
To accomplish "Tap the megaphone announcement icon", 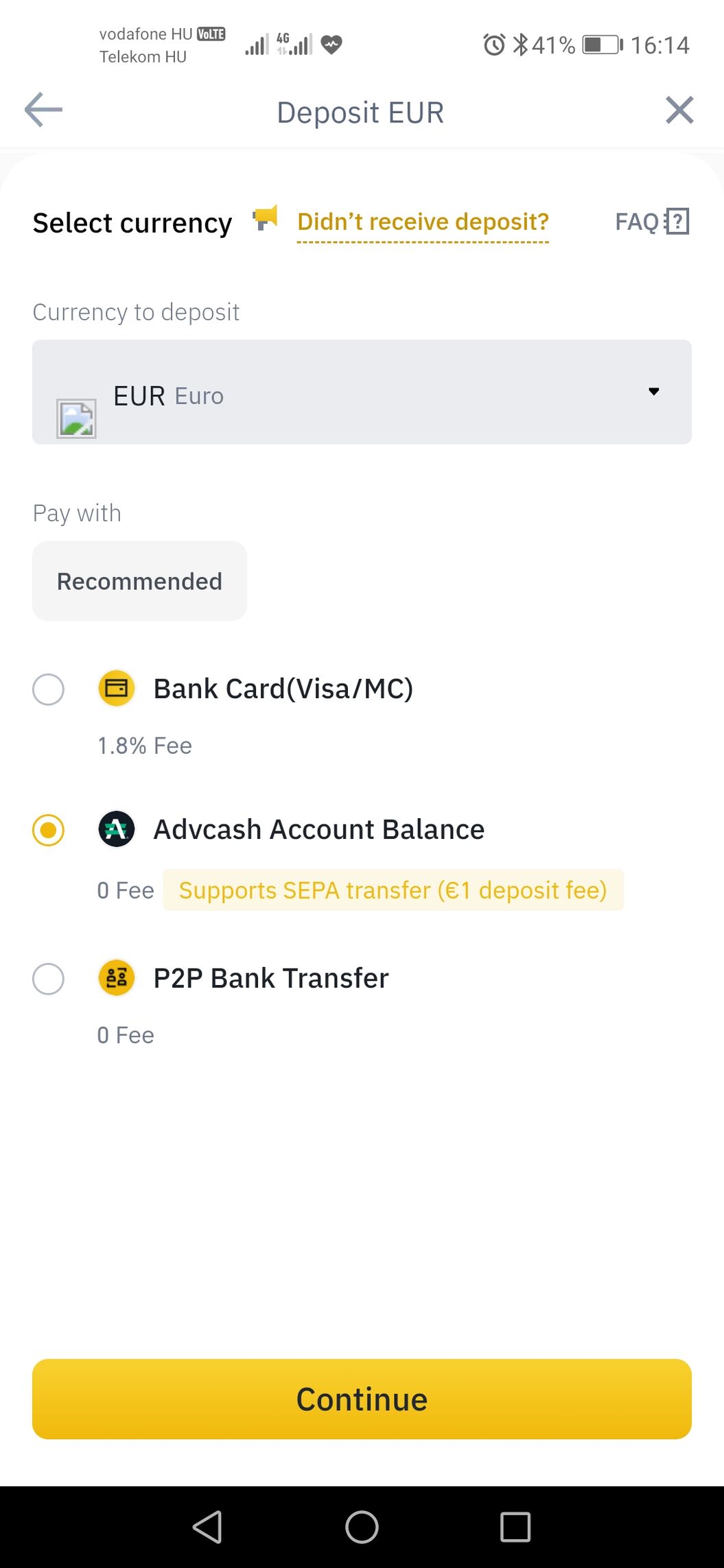I will [265, 219].
